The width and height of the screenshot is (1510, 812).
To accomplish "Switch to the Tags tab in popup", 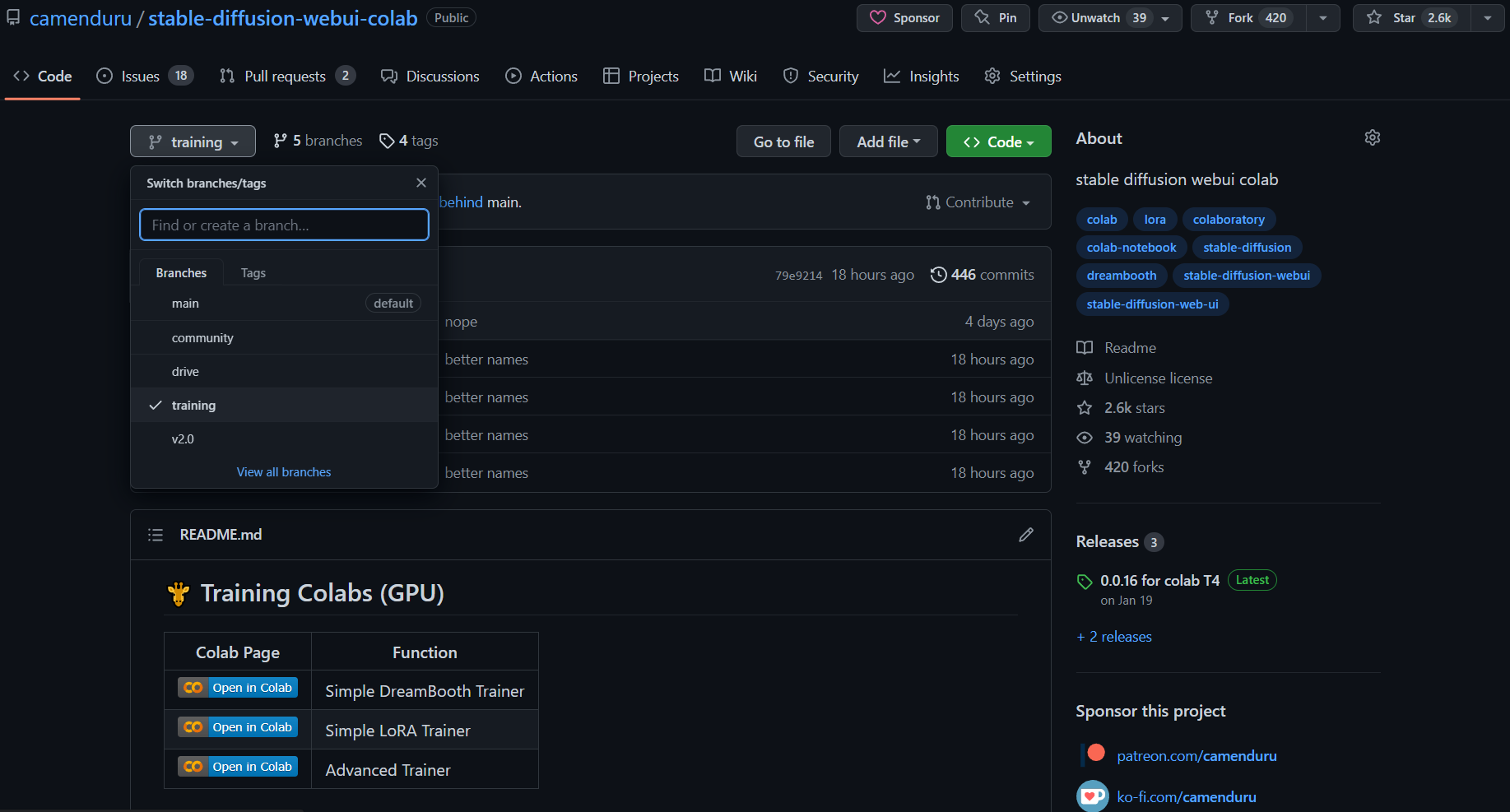I will pyautogui.click(x=253, y=273).
